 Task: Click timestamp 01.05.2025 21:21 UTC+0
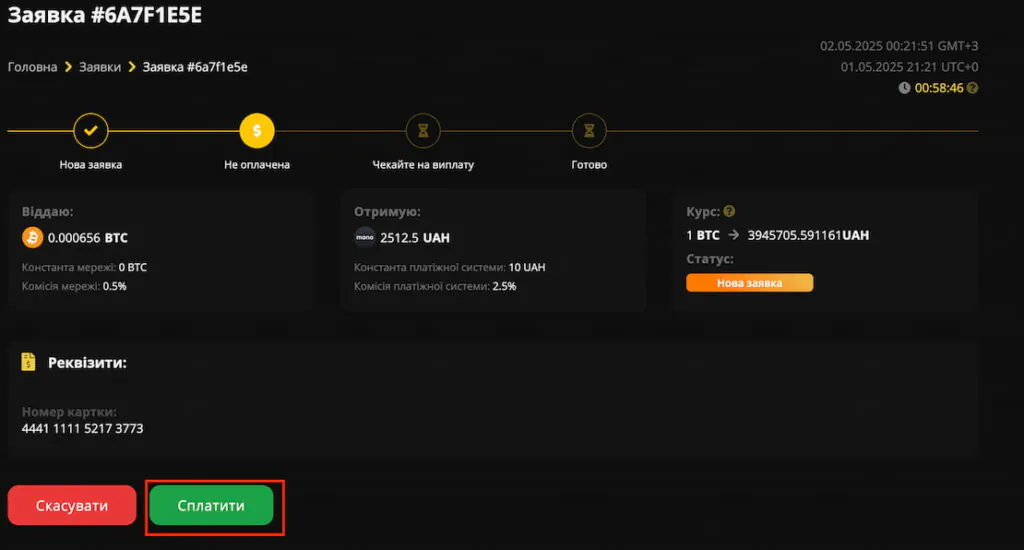[x=910, y=67]
